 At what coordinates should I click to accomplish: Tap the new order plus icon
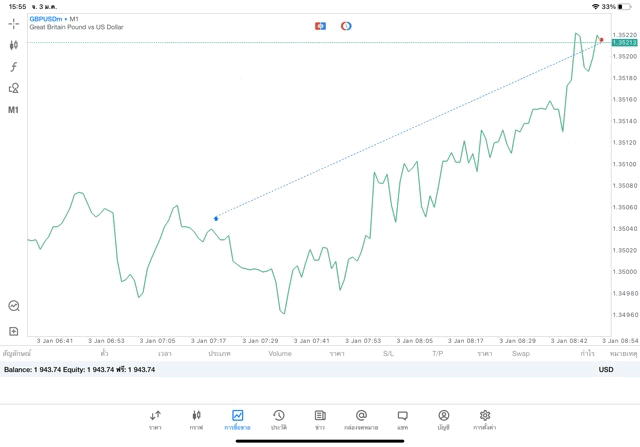(x=14, y=331)
